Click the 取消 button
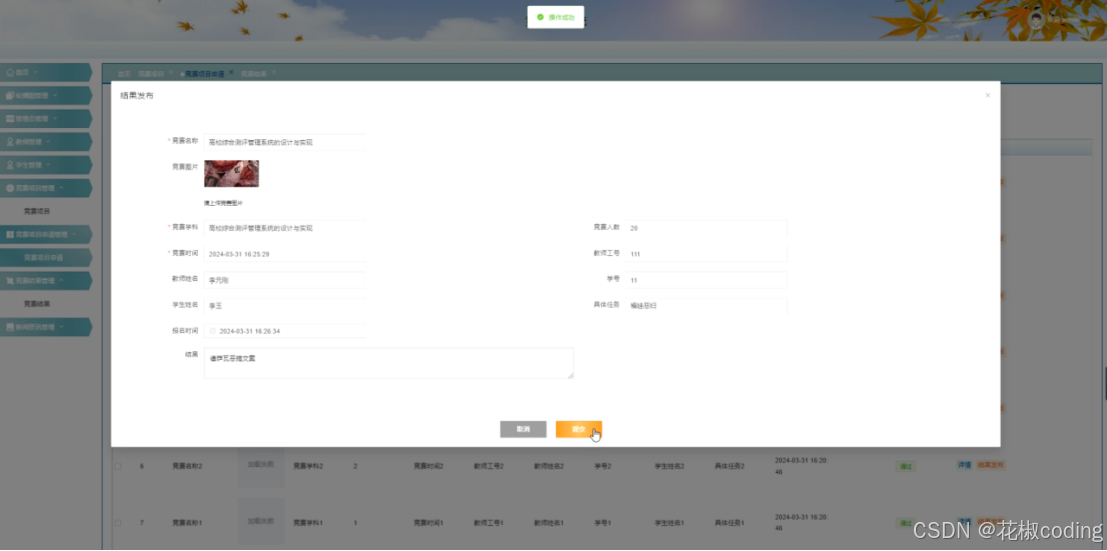This screenshot has width=1107, height=551. (x=523, y=429)
